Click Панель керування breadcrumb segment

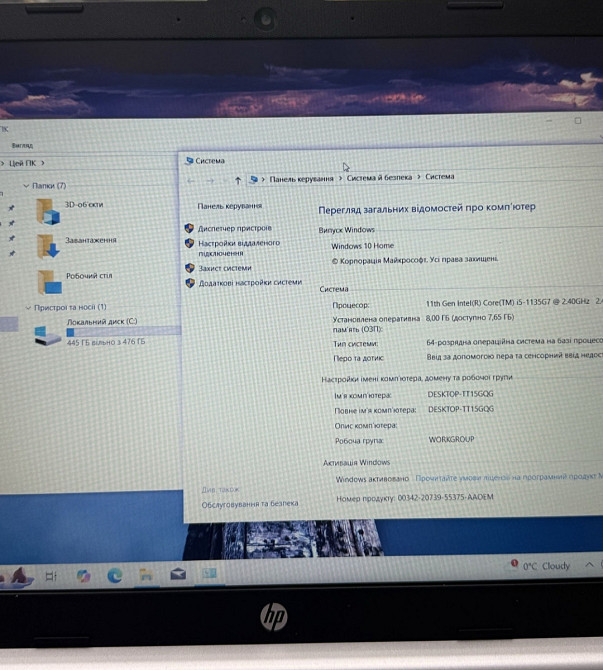click(301, 179)
